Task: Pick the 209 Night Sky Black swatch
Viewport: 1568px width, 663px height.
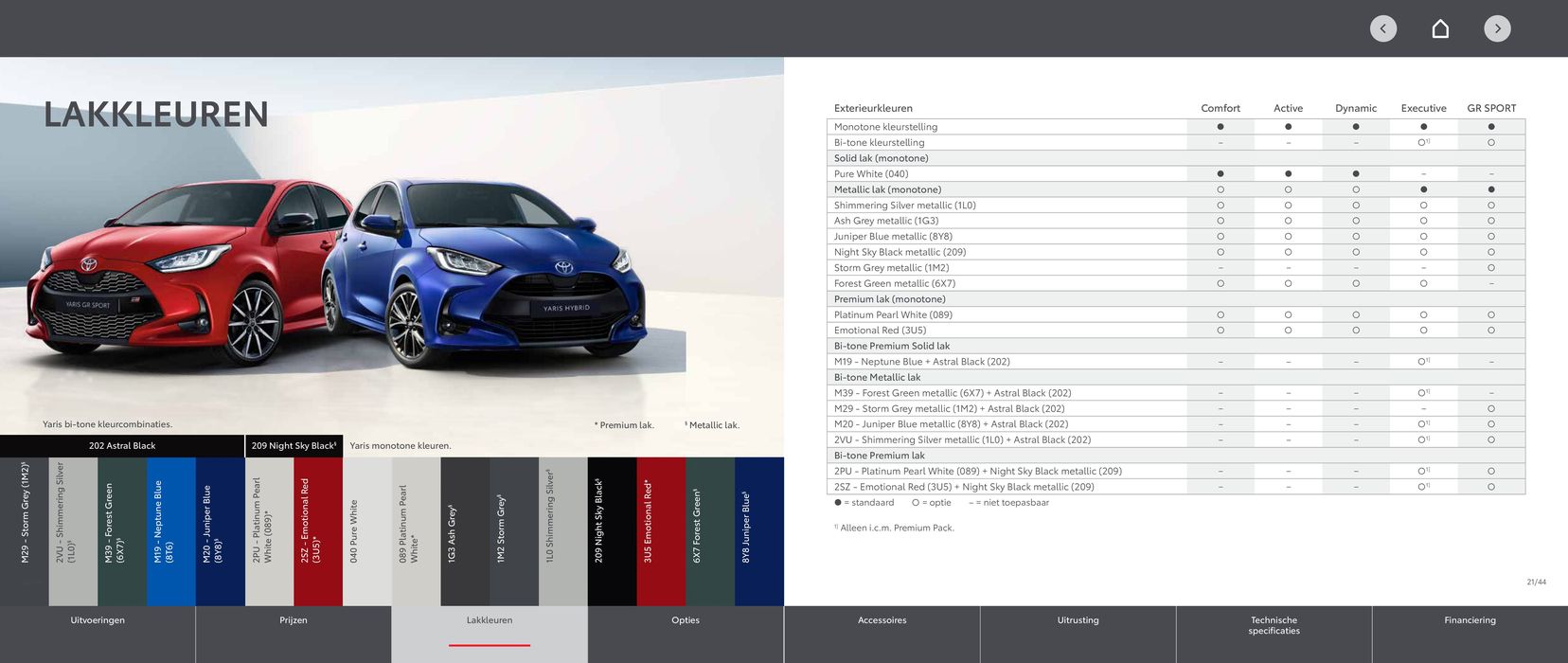Action: point(612,530)
